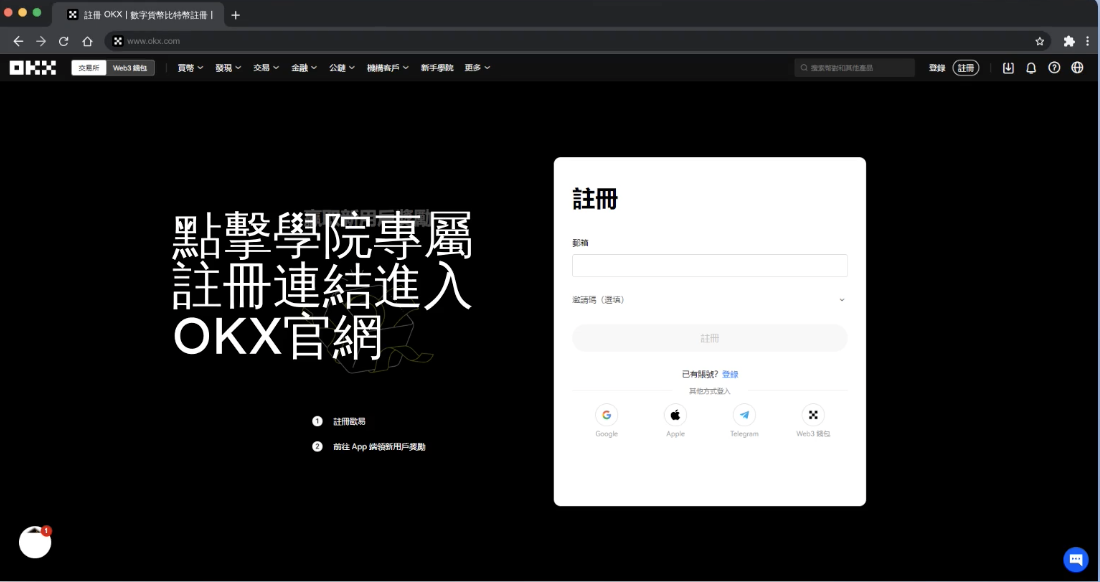Reload the current page

click(64, 41)
